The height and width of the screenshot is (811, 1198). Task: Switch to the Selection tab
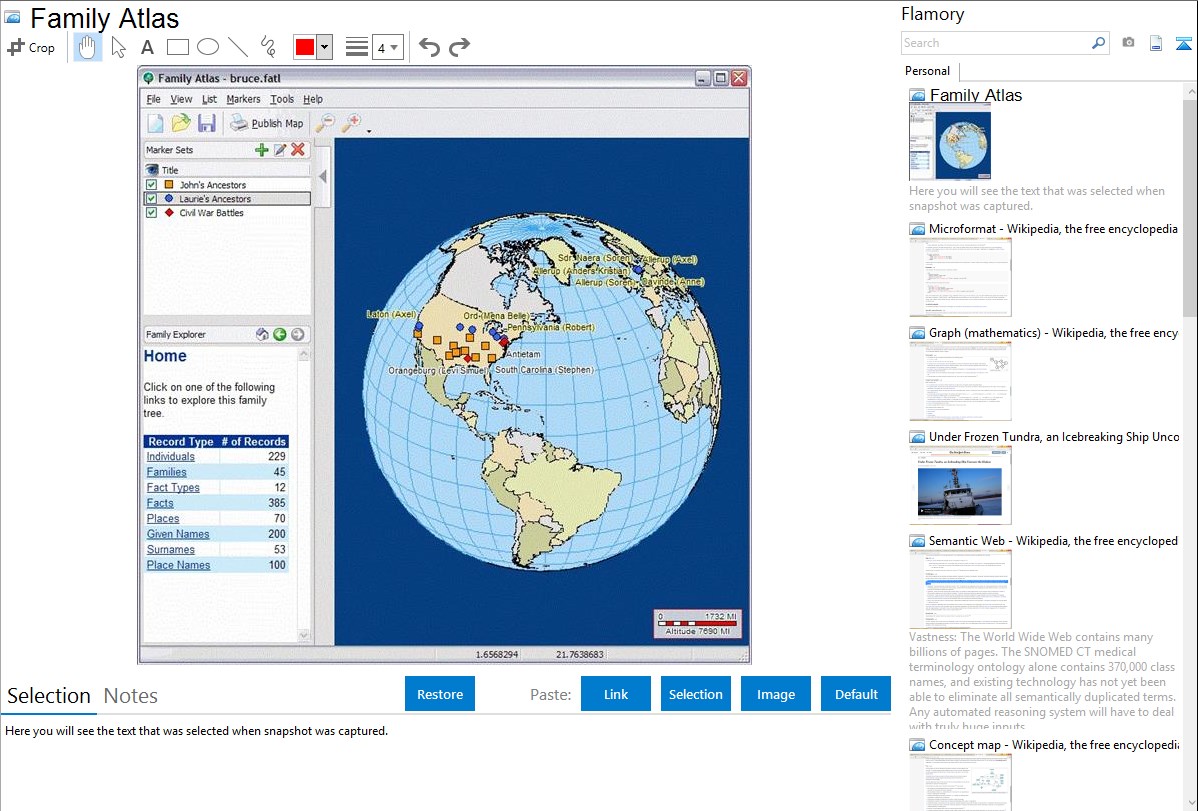49,696
